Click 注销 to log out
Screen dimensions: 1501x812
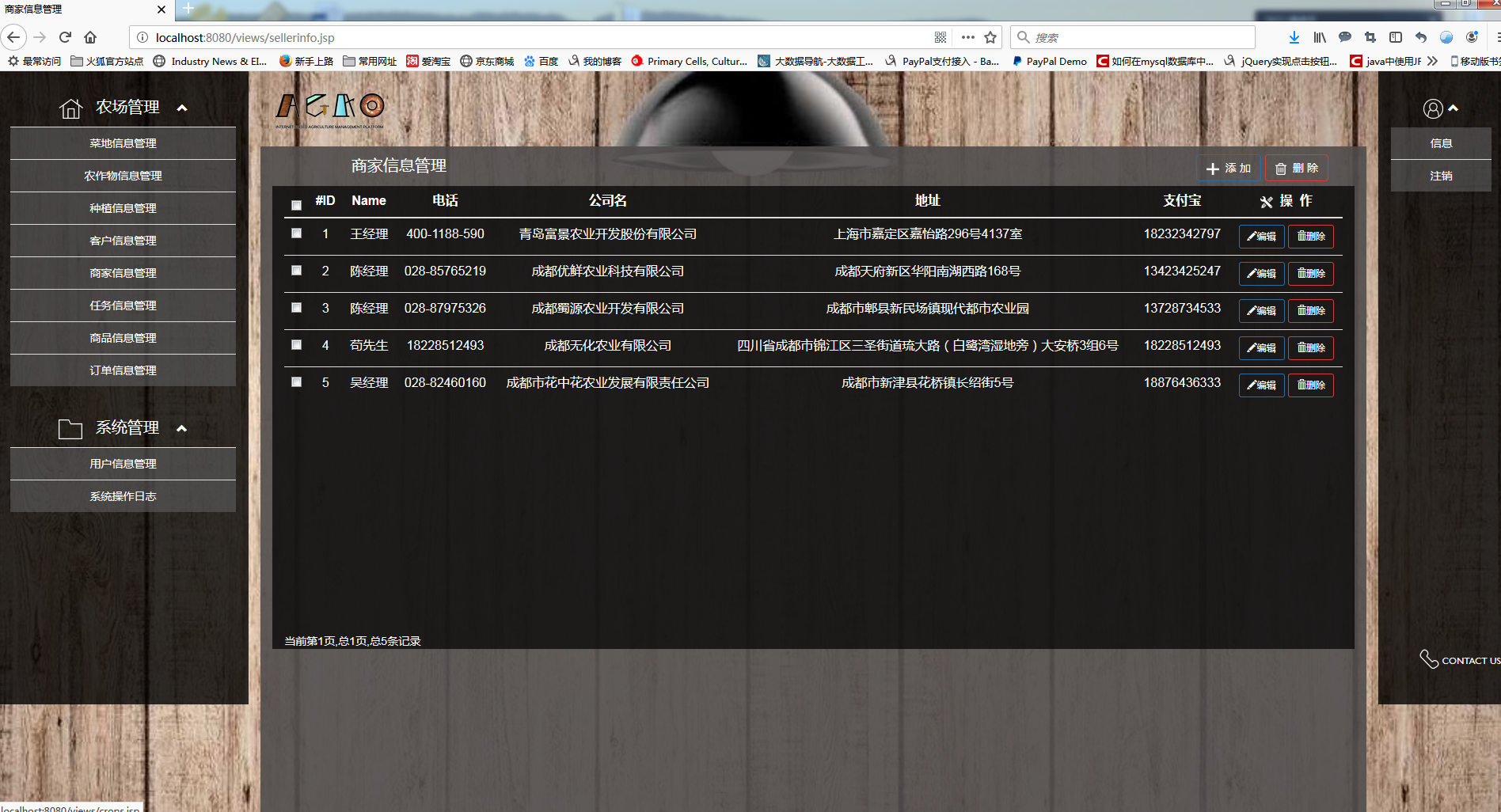[1441, 176]
